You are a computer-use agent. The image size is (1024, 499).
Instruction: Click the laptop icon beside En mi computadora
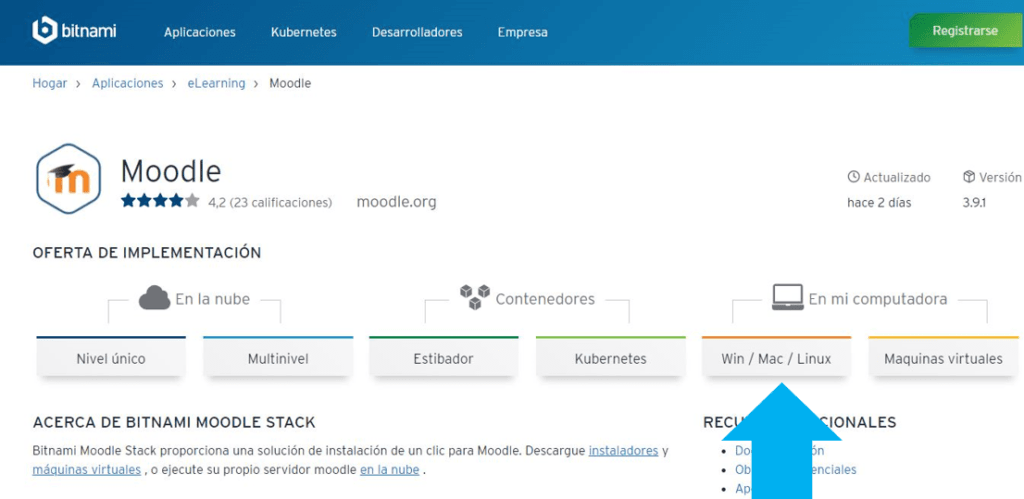click(787, 297)
